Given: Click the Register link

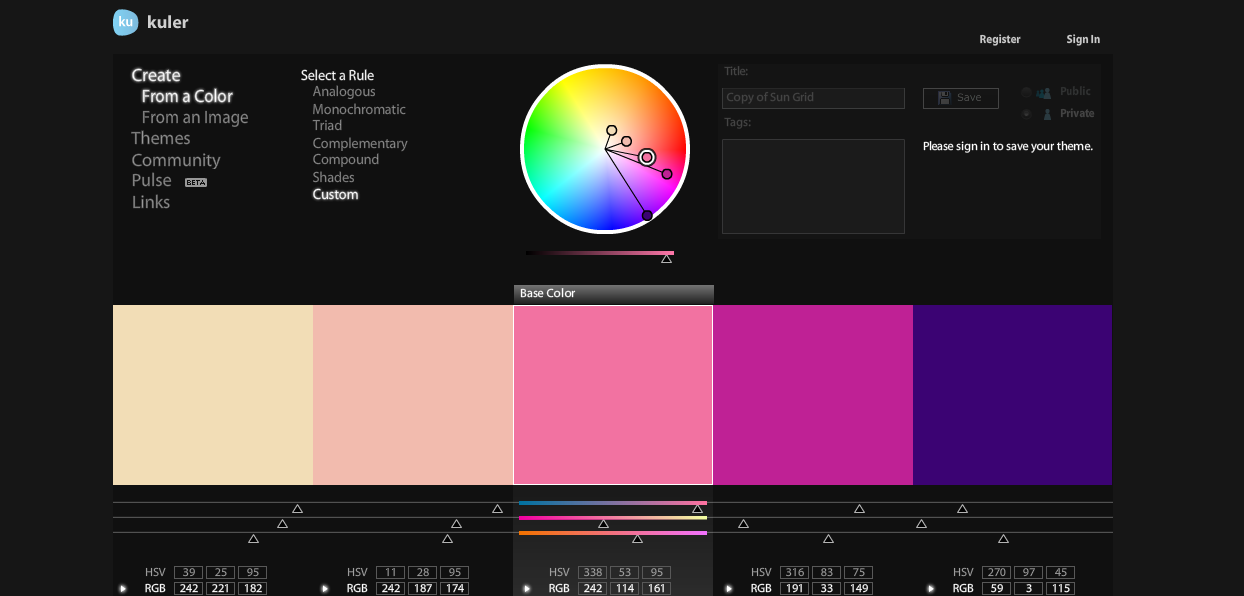Looking at the screenshot, I should (x=1000, y=40).
